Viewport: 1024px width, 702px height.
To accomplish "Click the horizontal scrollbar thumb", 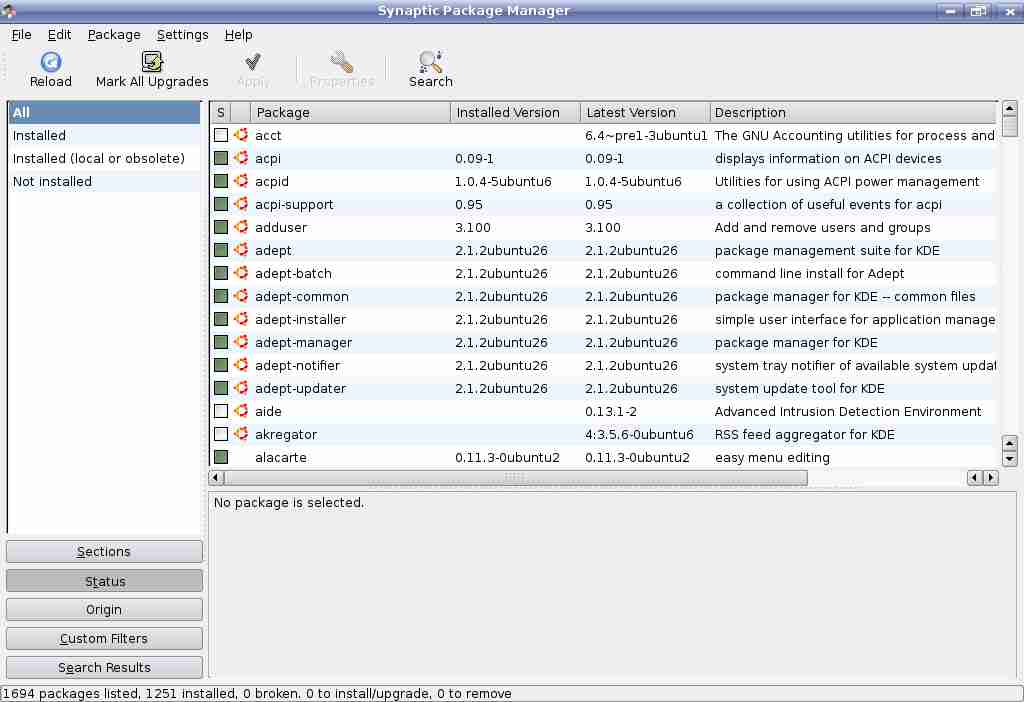I will pyautogui.click(x=515, y=477).
